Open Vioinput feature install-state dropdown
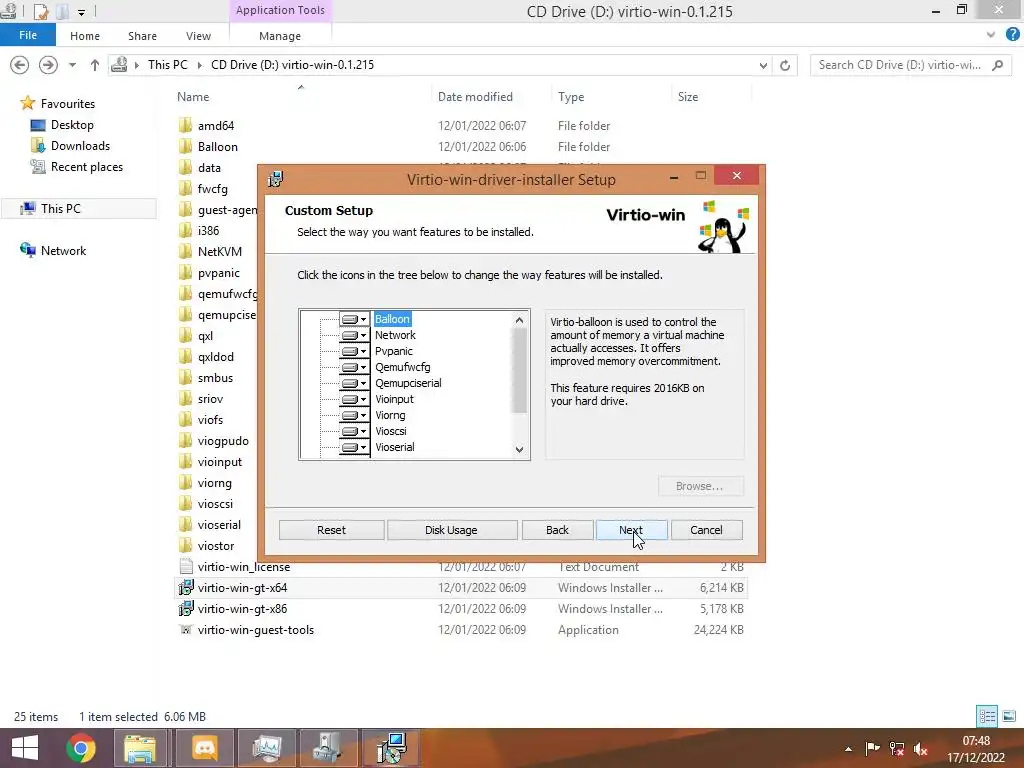1024x768 pixels. click(354, 399)
